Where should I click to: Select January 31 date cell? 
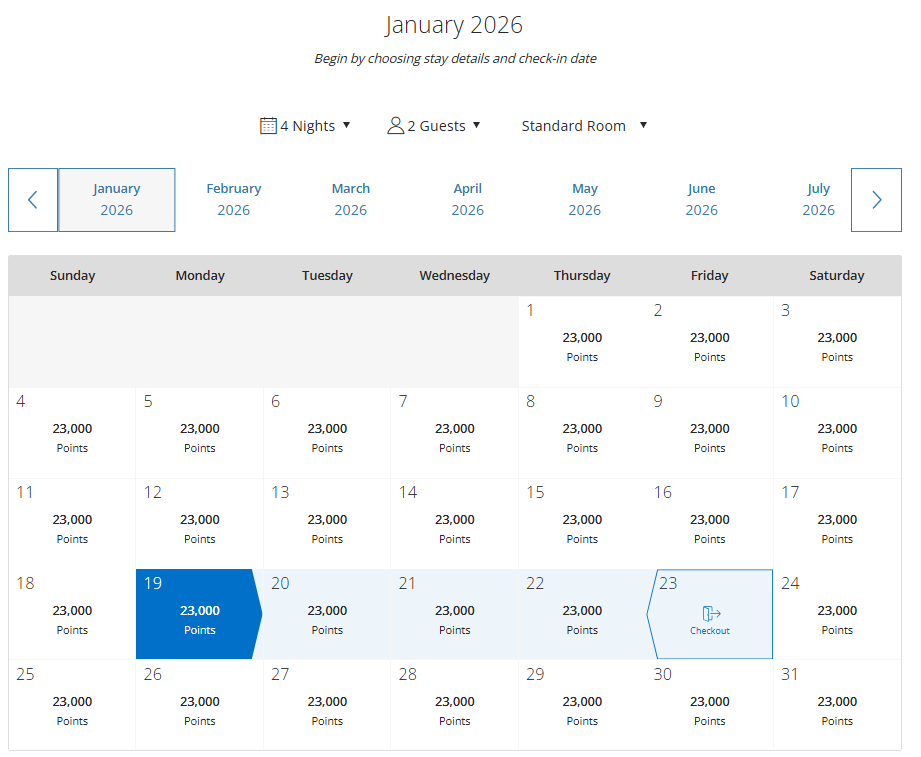(x=837, y=706)
